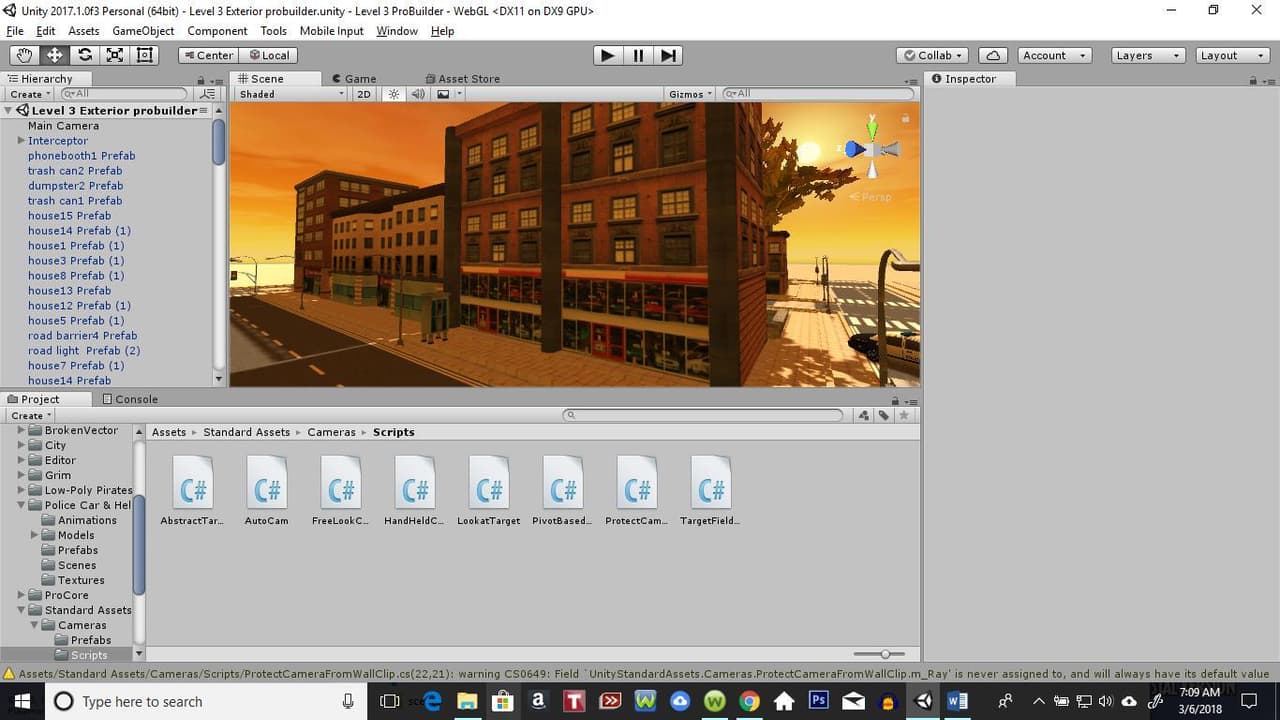Toggle 2D view mode
The height and width of the screenshot is (720, 1280).
tap(364, 94)
